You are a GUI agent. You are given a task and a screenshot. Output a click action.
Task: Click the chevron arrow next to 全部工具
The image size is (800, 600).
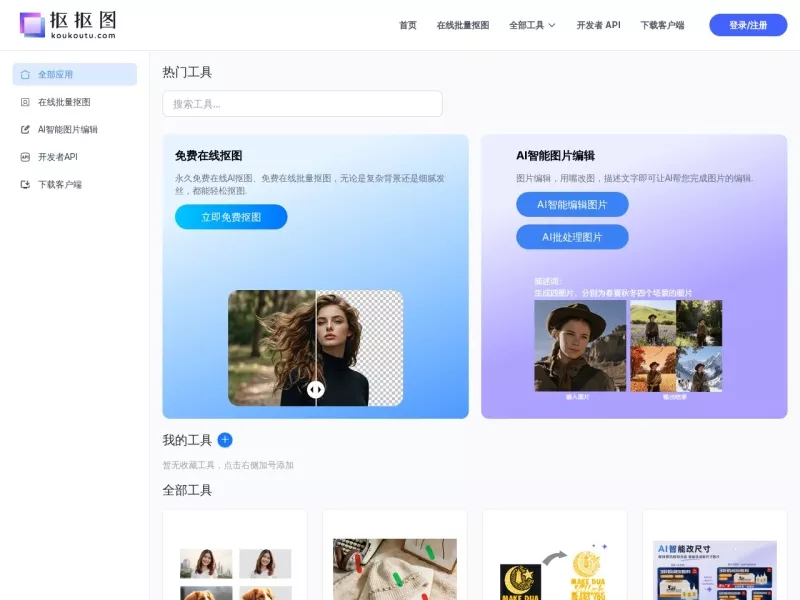pos(552,25)
